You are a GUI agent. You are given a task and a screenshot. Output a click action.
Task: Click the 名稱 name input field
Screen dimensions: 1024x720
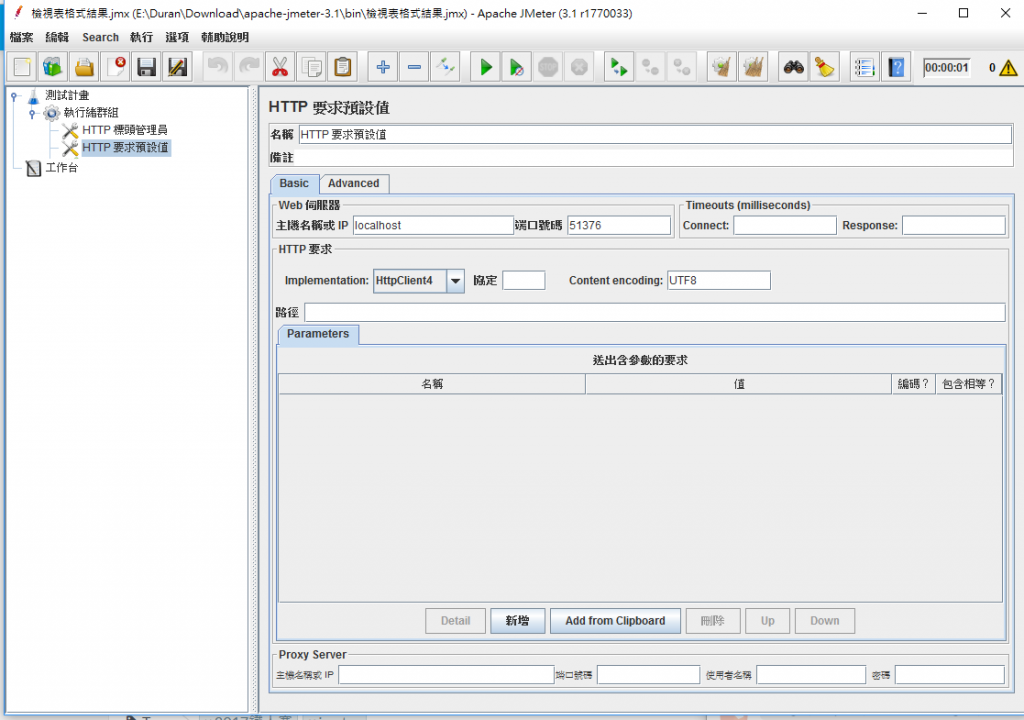[655, 135]
